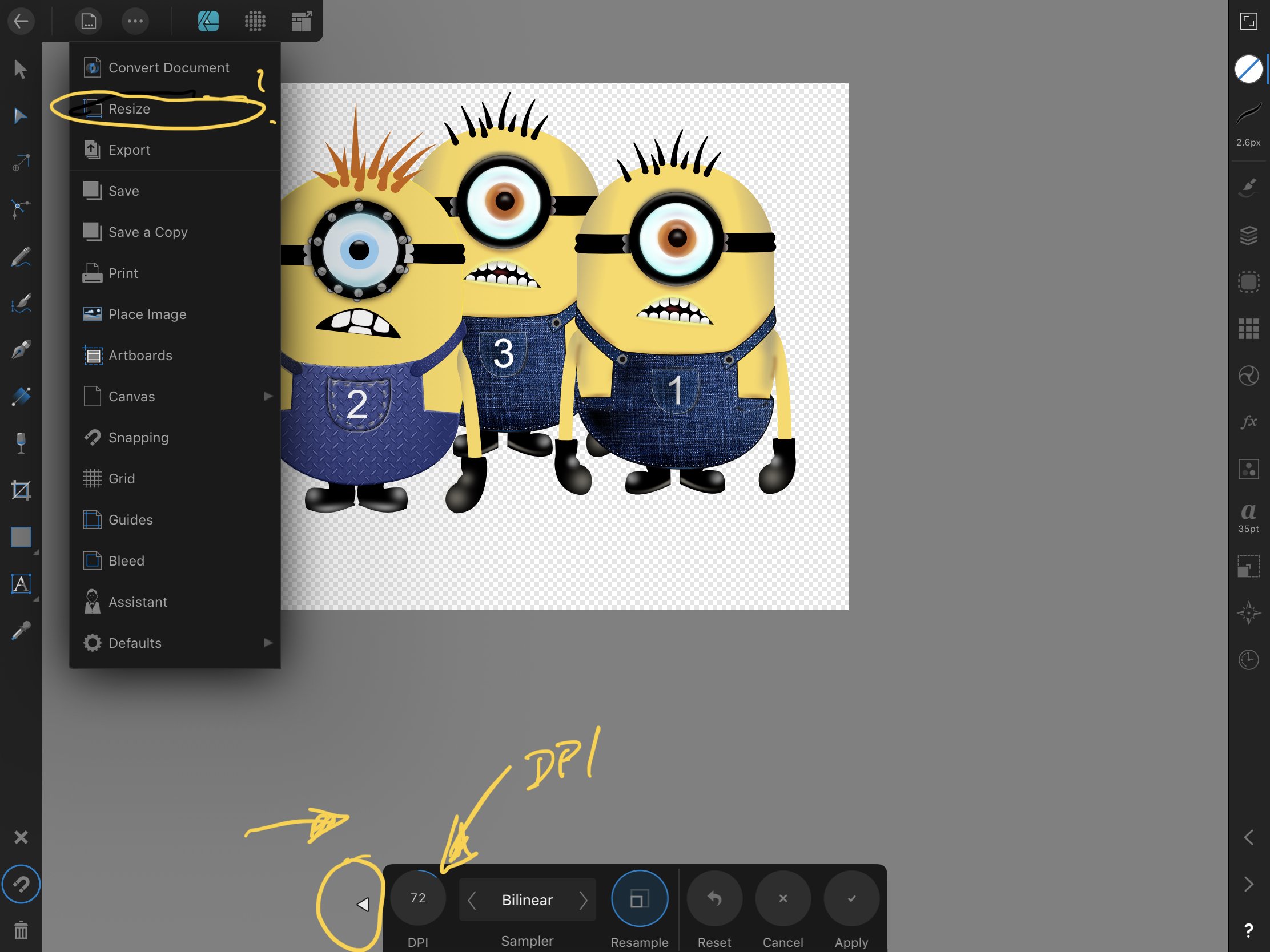The image size is (1270, 952).
Task: Tap the redo right chevron
Action: [1248, 884]
